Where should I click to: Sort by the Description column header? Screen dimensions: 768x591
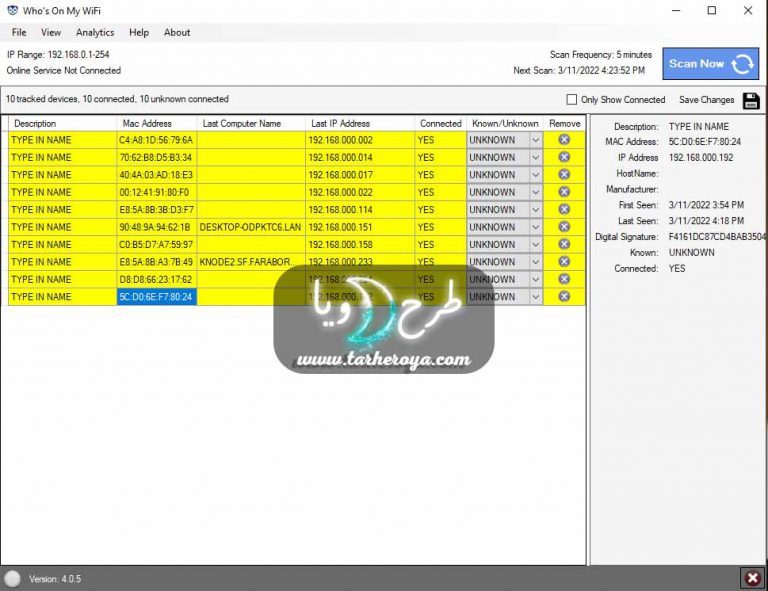(x=62, y=123)
